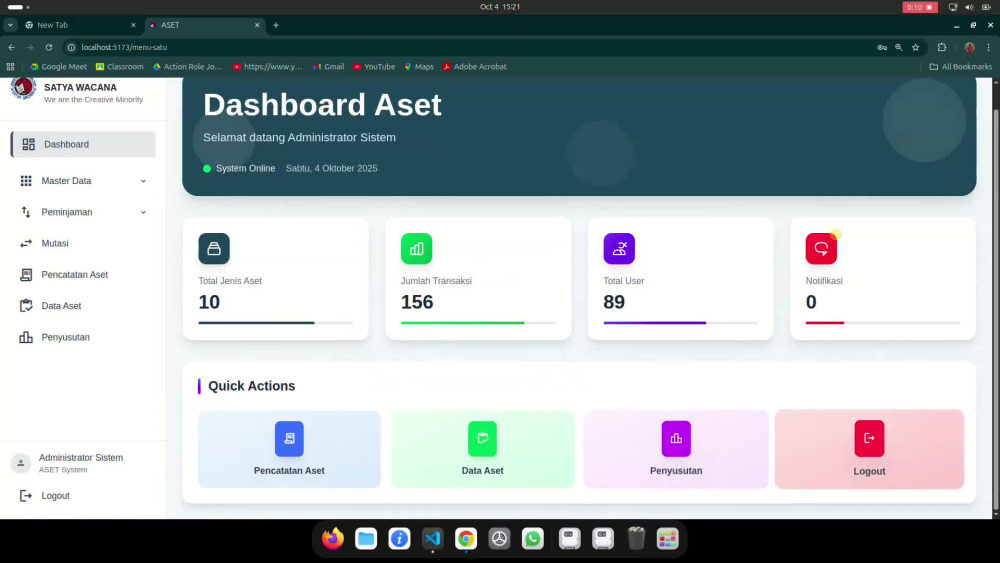
Task: Open Visual Studio Code from dock
Action: [432, 539]
